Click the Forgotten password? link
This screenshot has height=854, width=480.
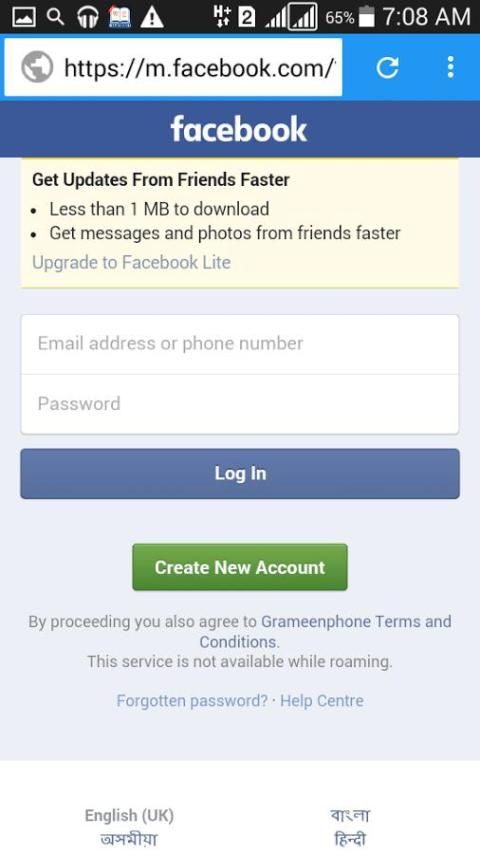click(192, 700)
